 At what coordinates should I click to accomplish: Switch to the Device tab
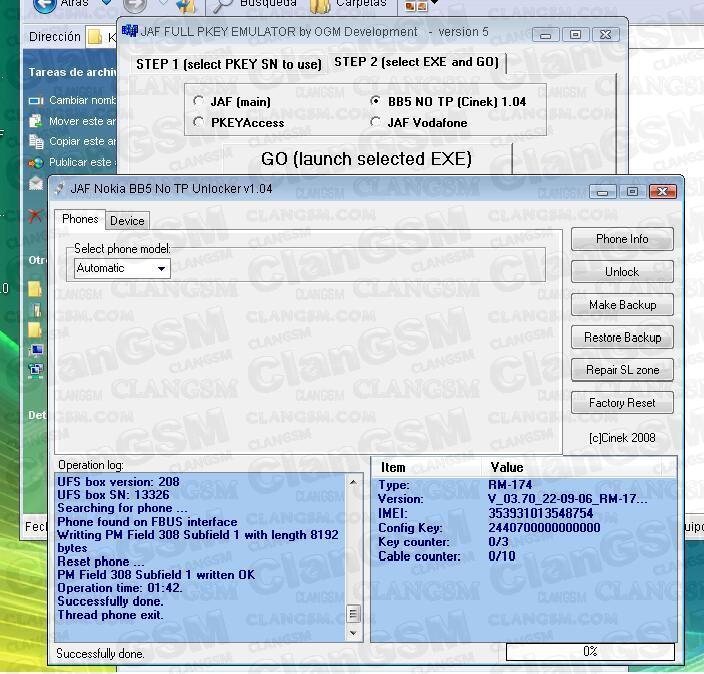tap(127, 221)
